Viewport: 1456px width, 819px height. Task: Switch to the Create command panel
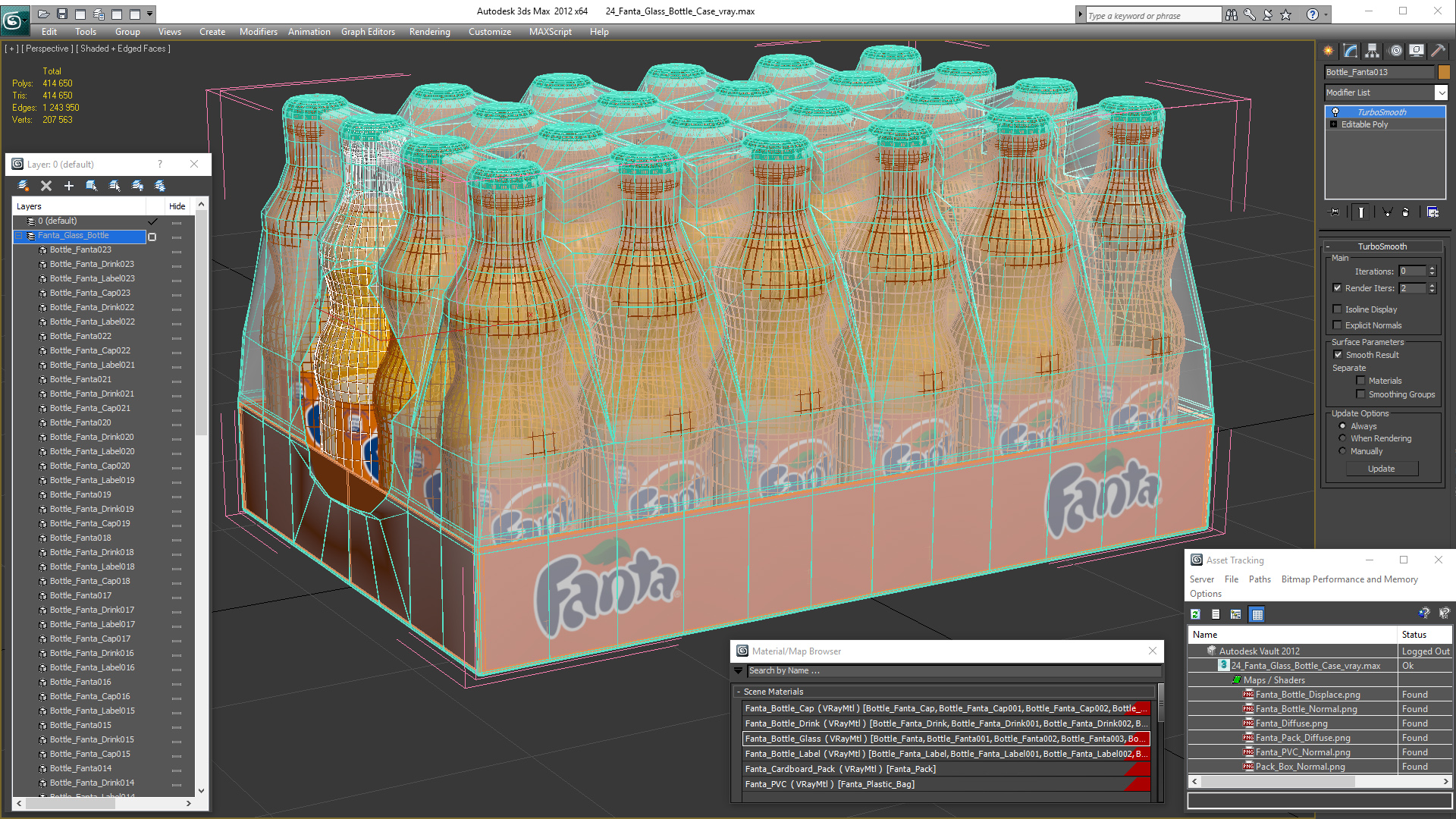1329,51
